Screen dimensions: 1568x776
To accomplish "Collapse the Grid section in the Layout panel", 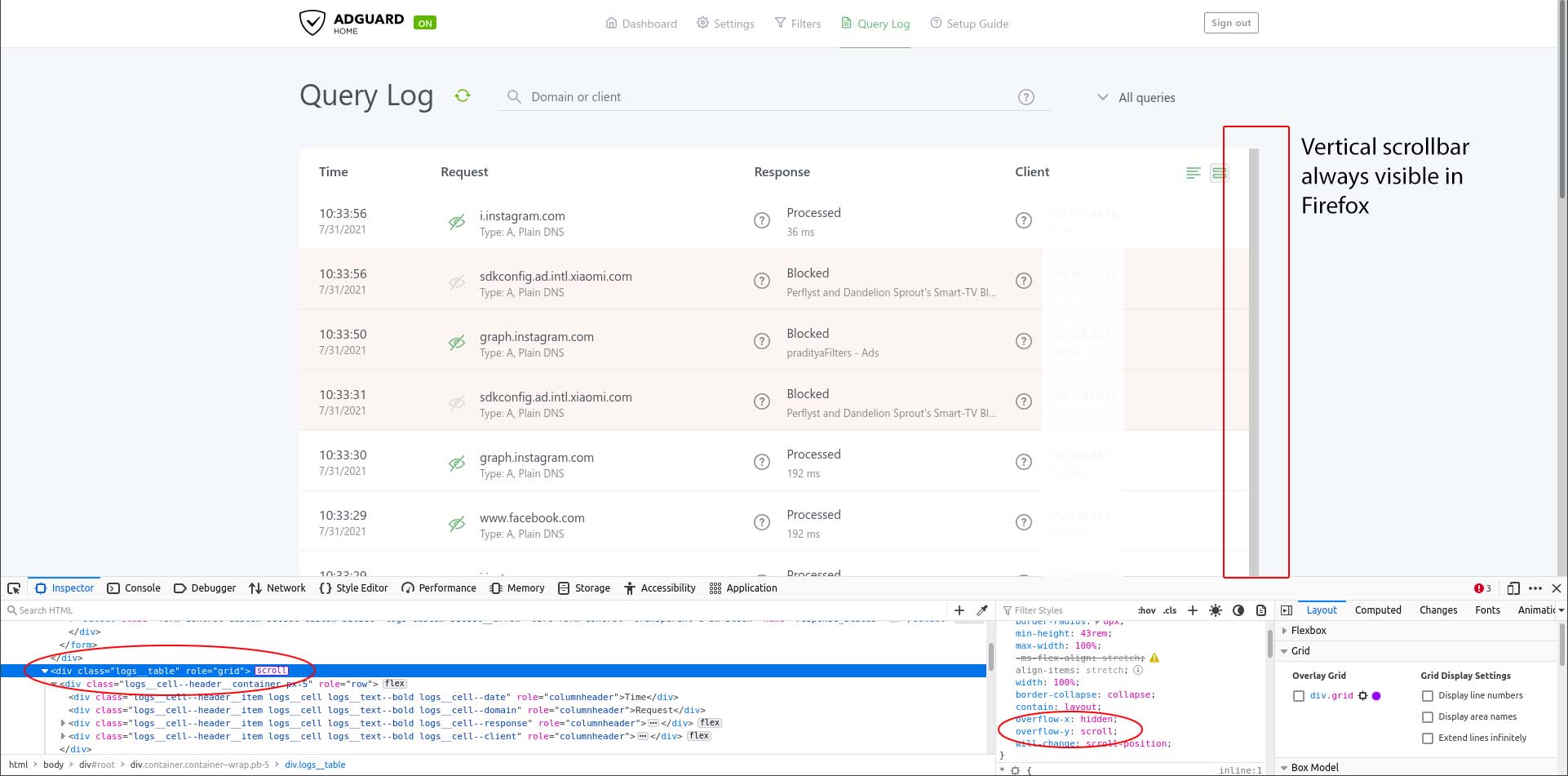I will pos(1285,650).
